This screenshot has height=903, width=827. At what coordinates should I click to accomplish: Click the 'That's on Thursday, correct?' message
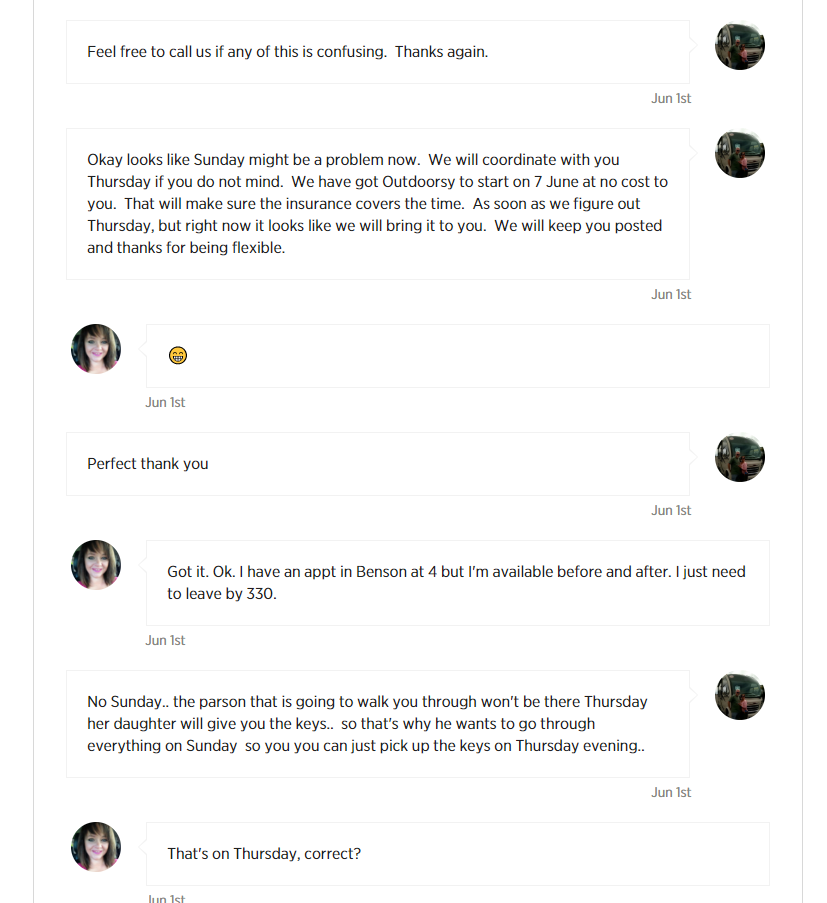[x=458, y=854]
